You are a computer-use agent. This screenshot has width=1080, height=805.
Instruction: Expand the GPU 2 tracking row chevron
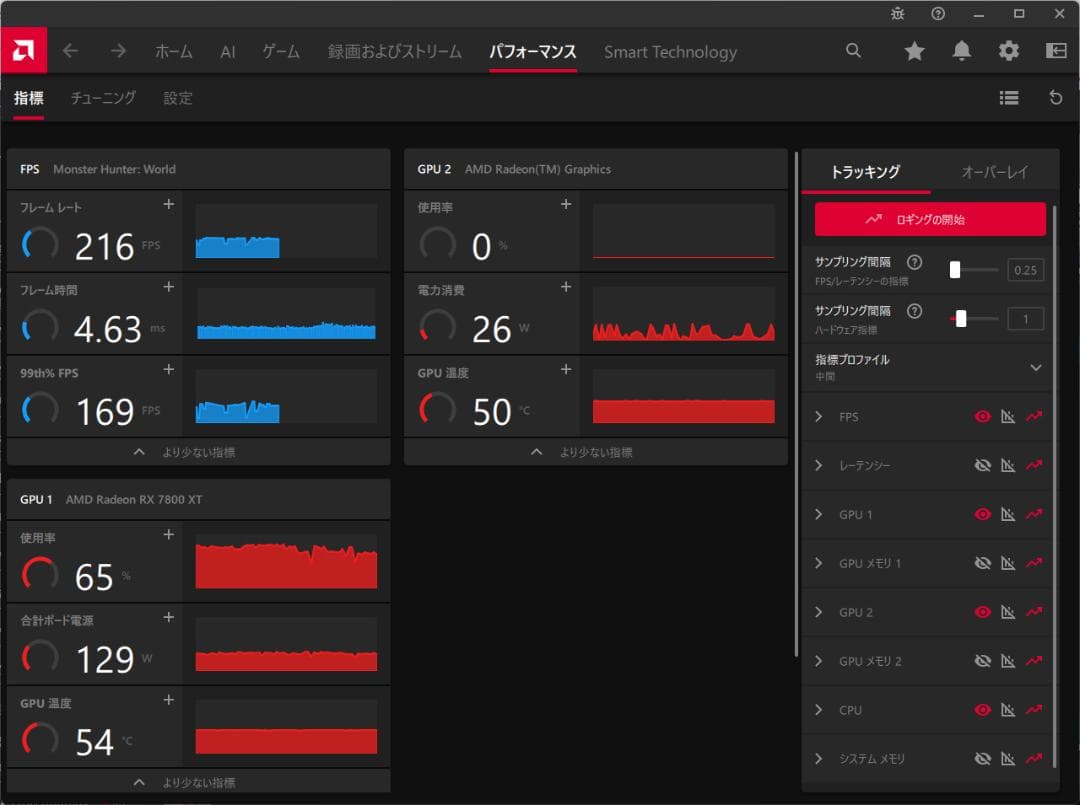coord(818,612)
